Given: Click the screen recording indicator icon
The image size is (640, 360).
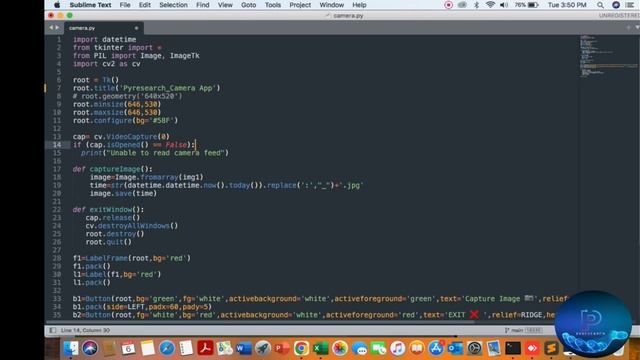Looking at the screenshot, I should [x=449, y=5].
